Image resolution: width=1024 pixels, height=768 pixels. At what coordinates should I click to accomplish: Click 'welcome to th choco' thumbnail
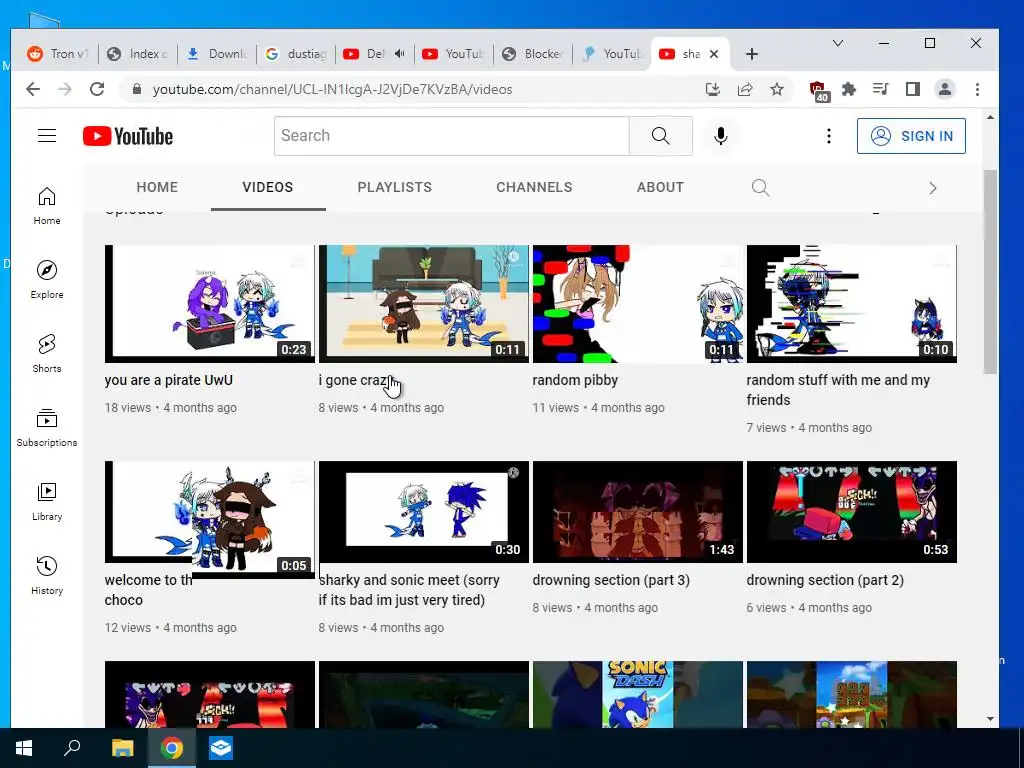click(x=210, y=519)
